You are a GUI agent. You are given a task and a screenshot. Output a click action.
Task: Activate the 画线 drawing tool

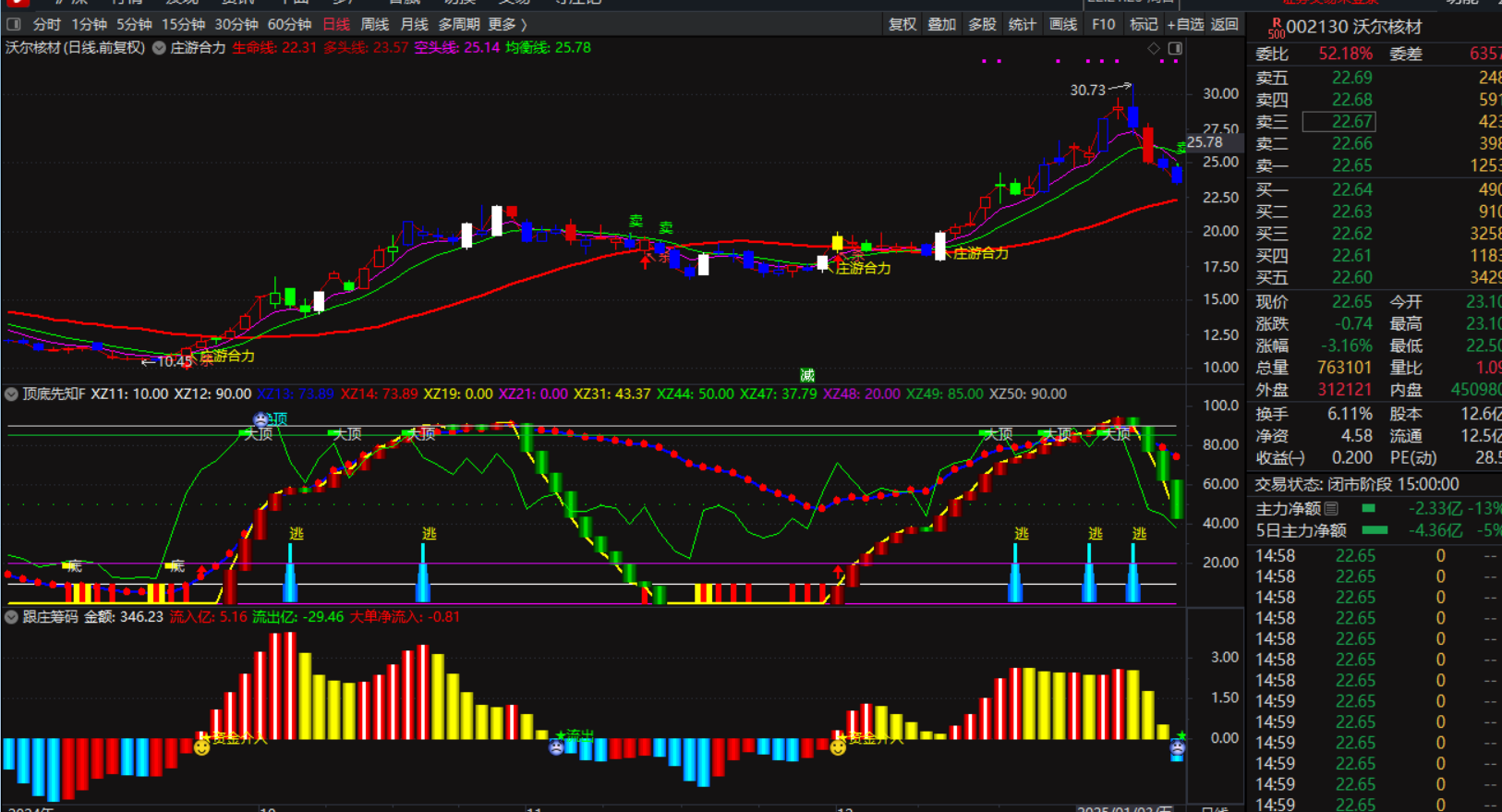point(1063,24)
